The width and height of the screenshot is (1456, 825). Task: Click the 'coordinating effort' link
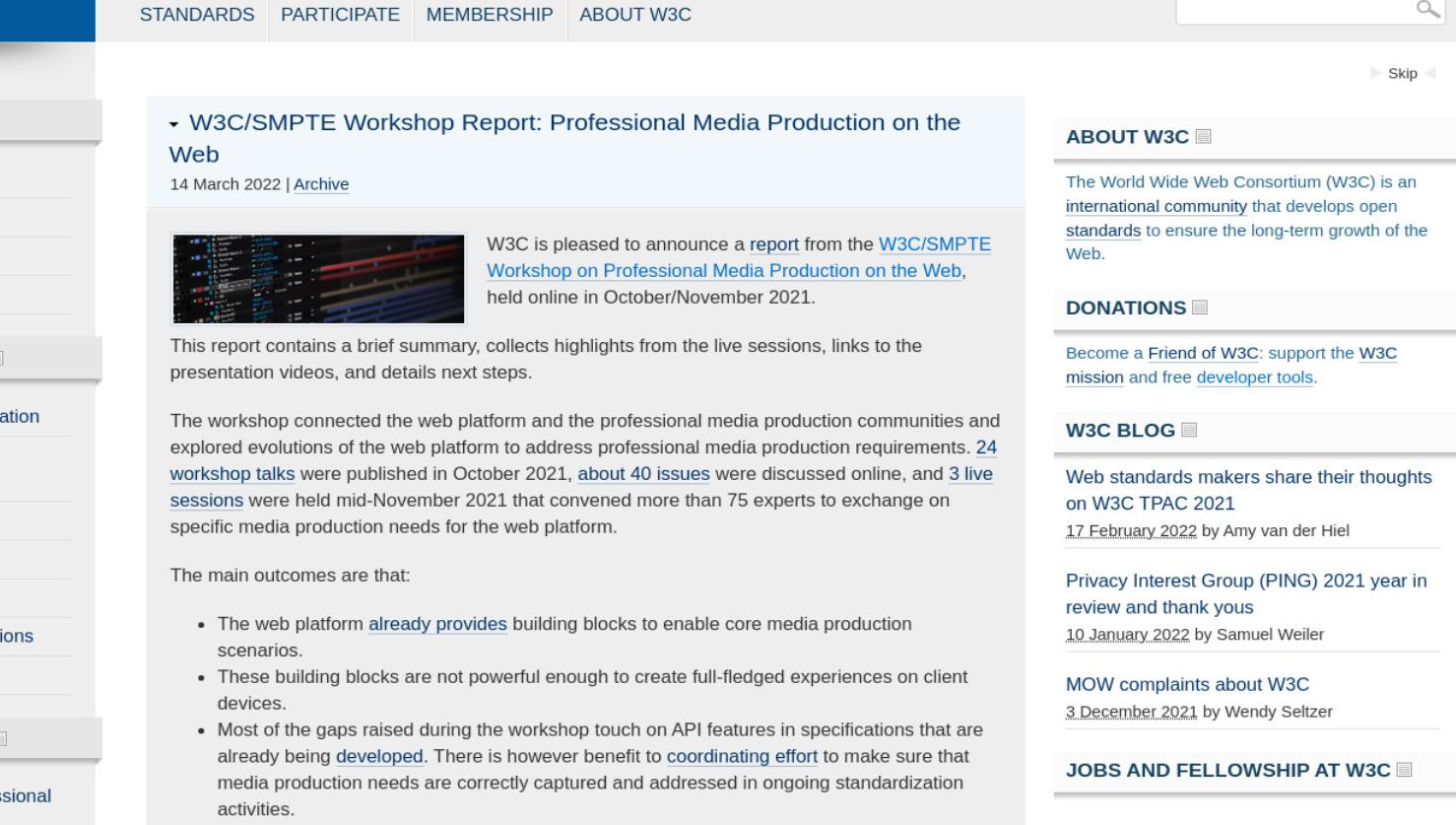[x=742, y=756]
